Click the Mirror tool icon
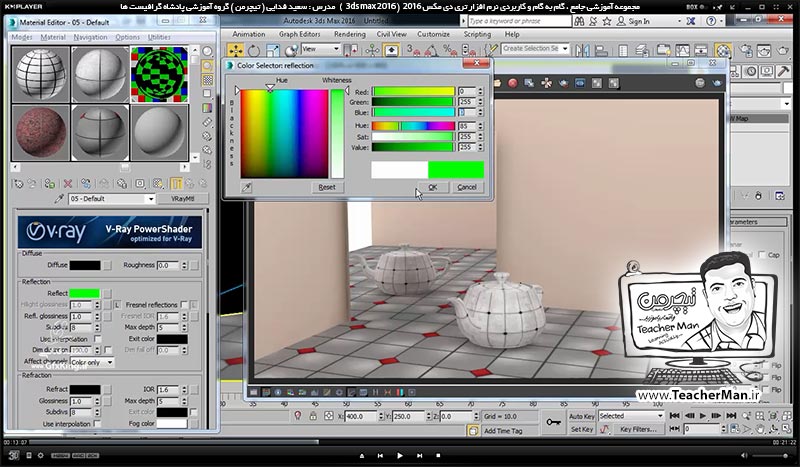 coord(583,50)
